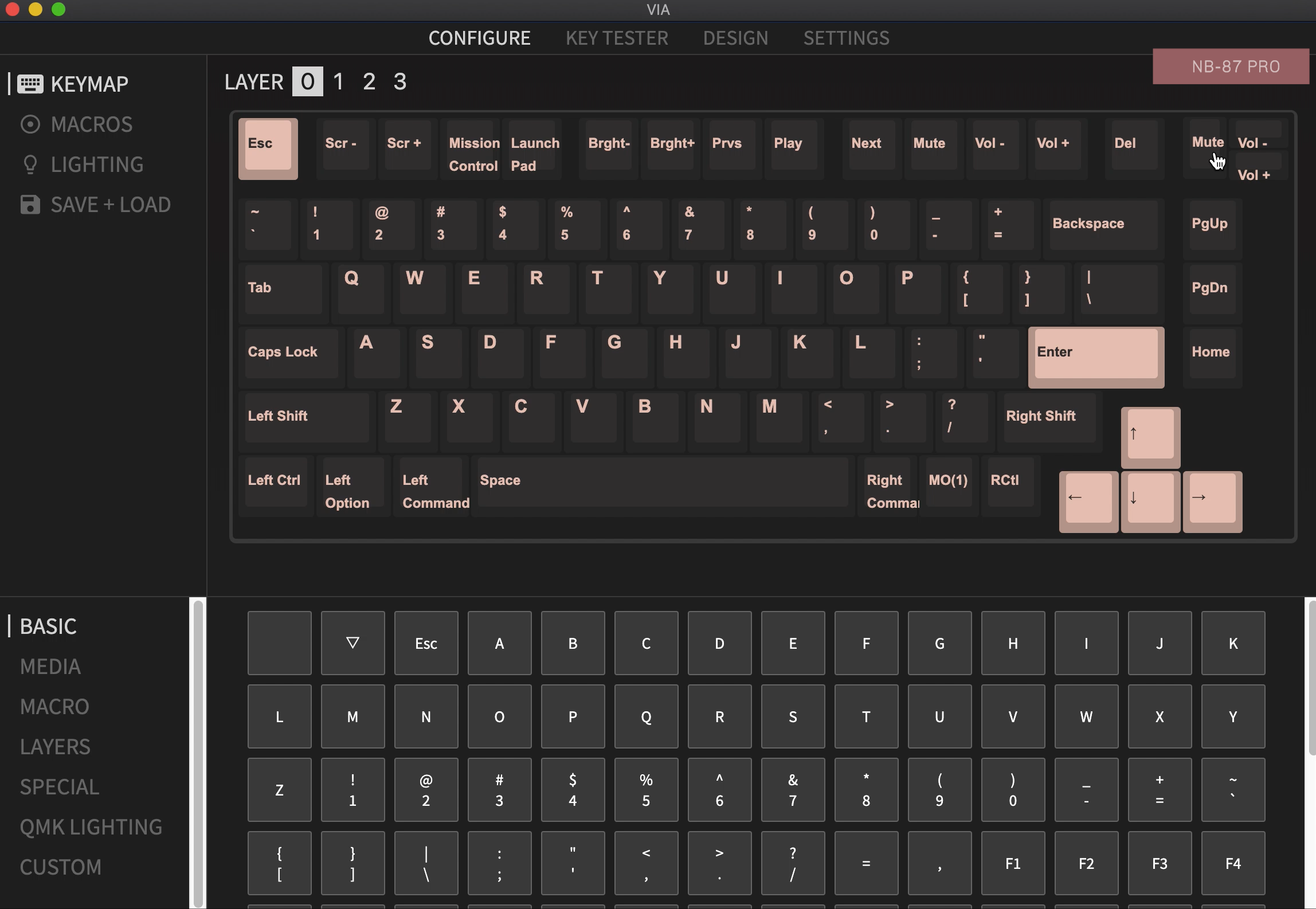Viewport: 1316px width, 909px height.
Task: Open the QMK LIGHTING keycode category
Action: coord(91,826)
